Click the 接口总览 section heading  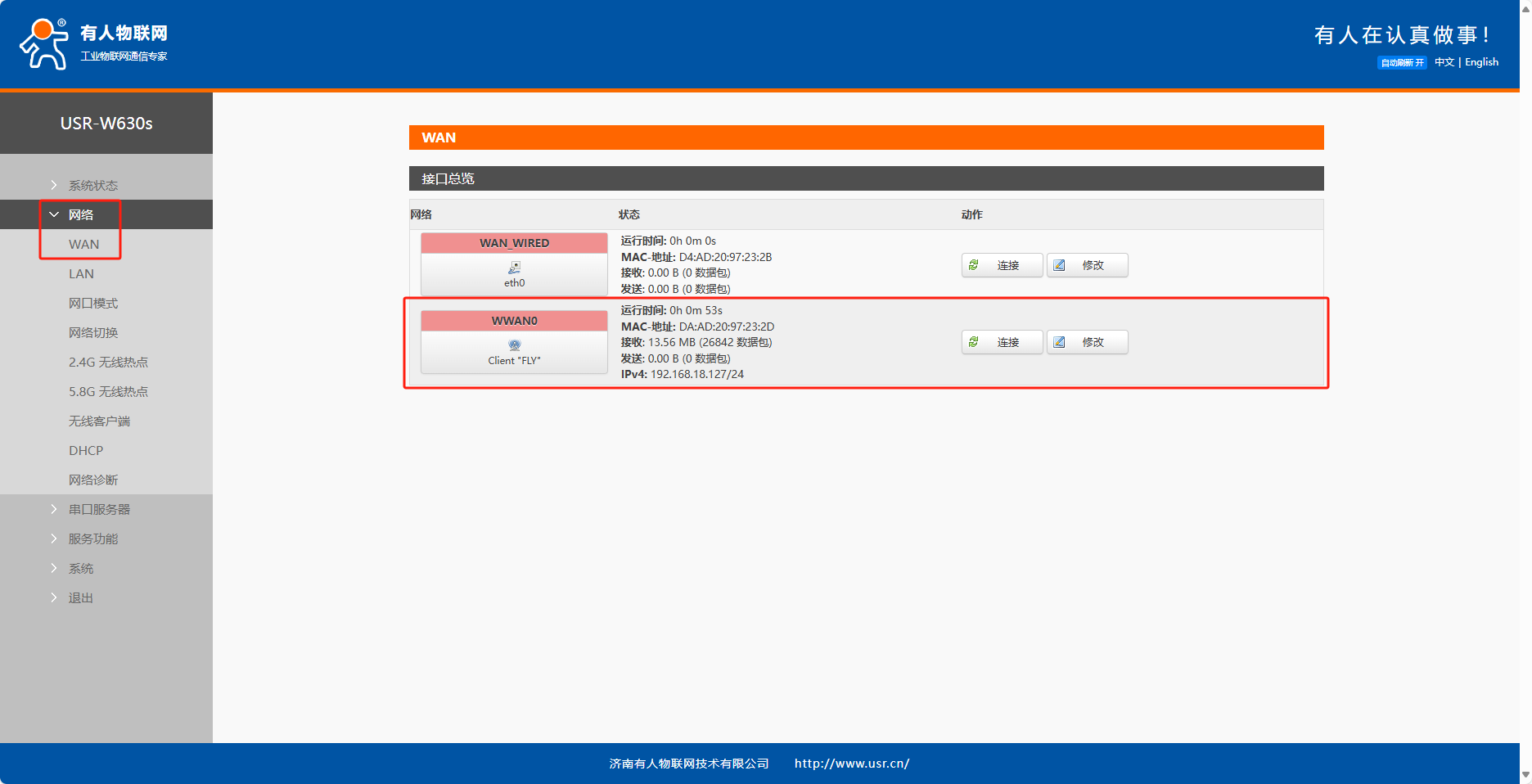click(448, 178)
